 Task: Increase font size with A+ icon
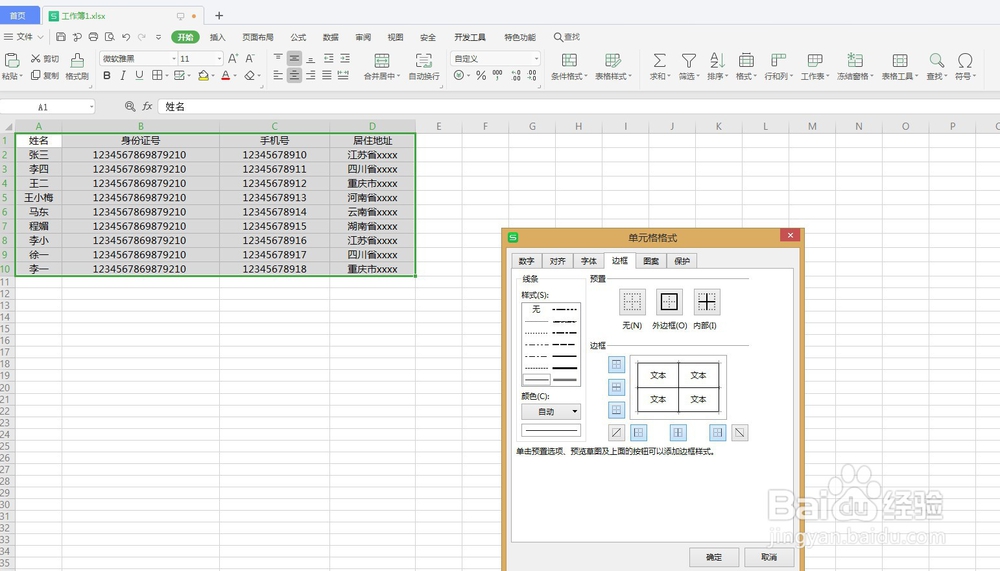pos(233,59)
